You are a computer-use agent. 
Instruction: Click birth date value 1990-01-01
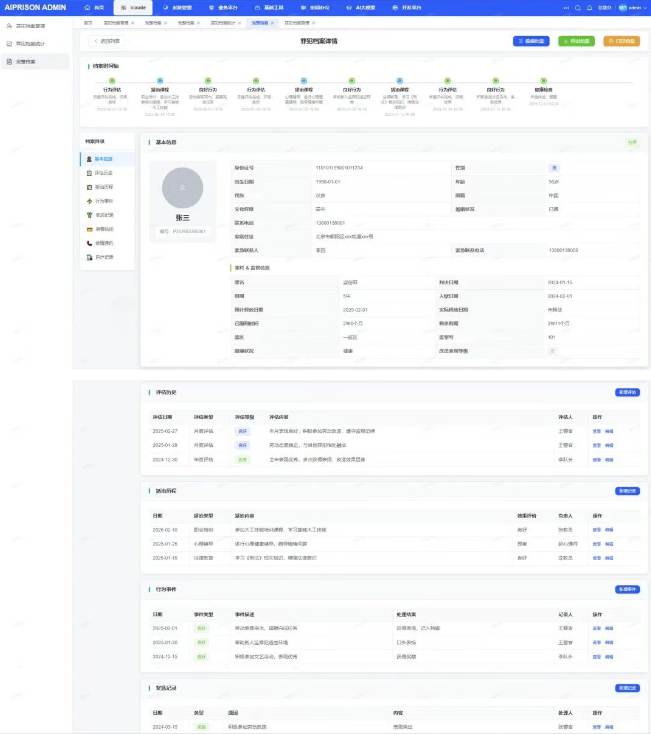(328, 182)
